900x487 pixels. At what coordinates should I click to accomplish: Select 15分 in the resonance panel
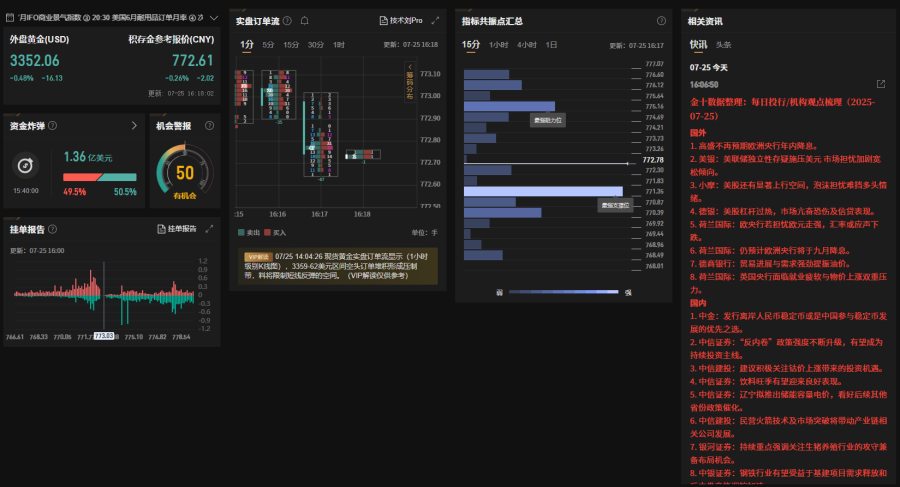[471, 45]
